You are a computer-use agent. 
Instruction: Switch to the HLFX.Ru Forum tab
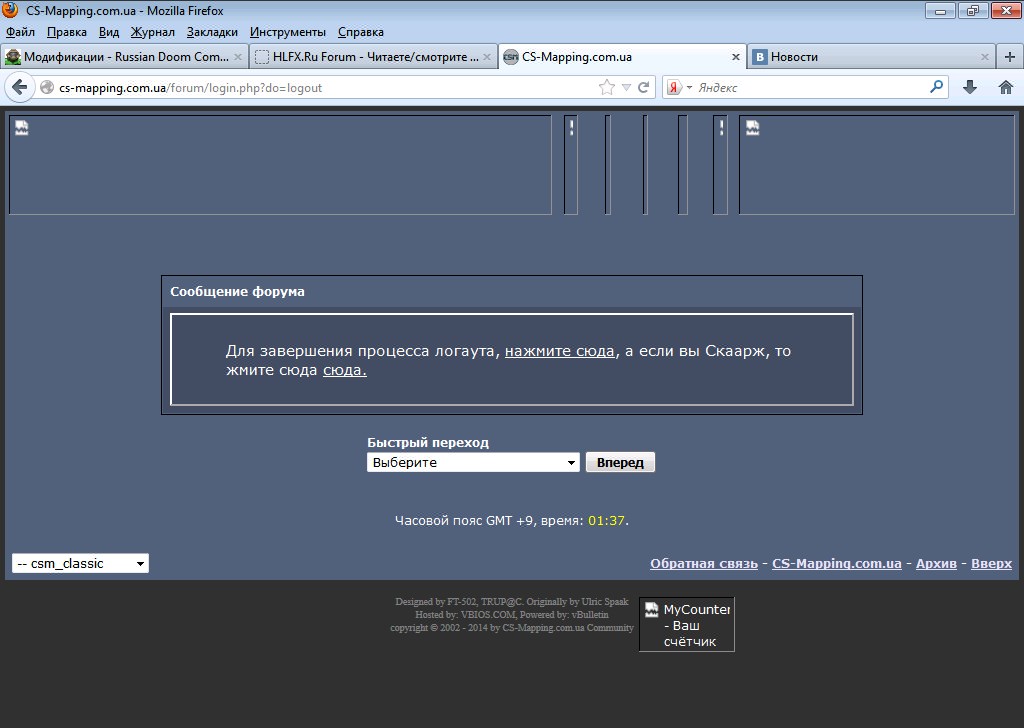pyautogui.click(x=373, y=57)
